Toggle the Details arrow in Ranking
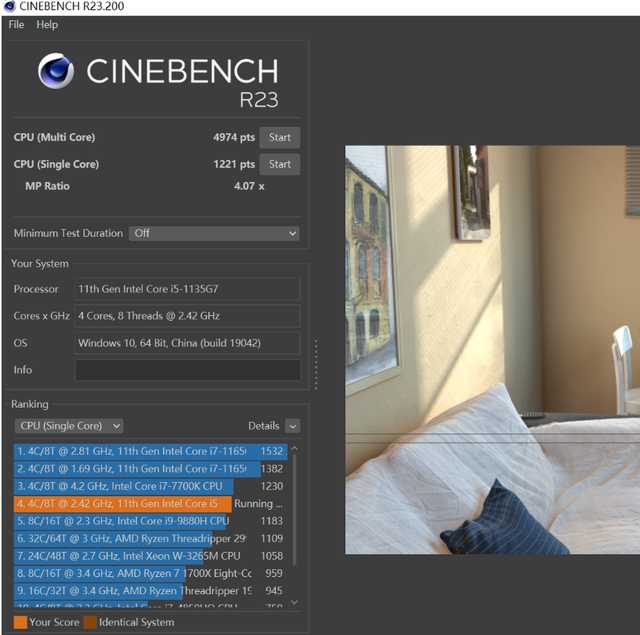This screenshot has height=635, width=640. click(x=292, y=426)
